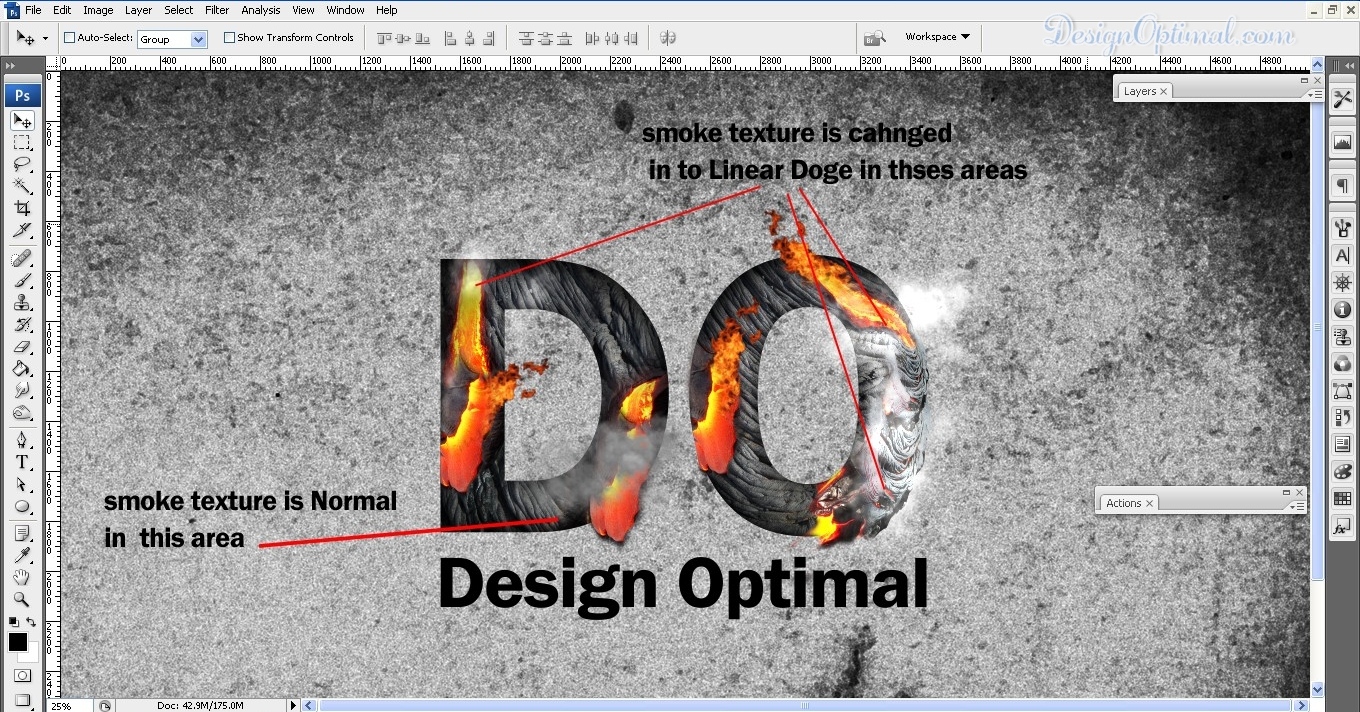Select the Magic Wand tool
Viewport: 1360px width, 712px height.
(x=22, y=187)
